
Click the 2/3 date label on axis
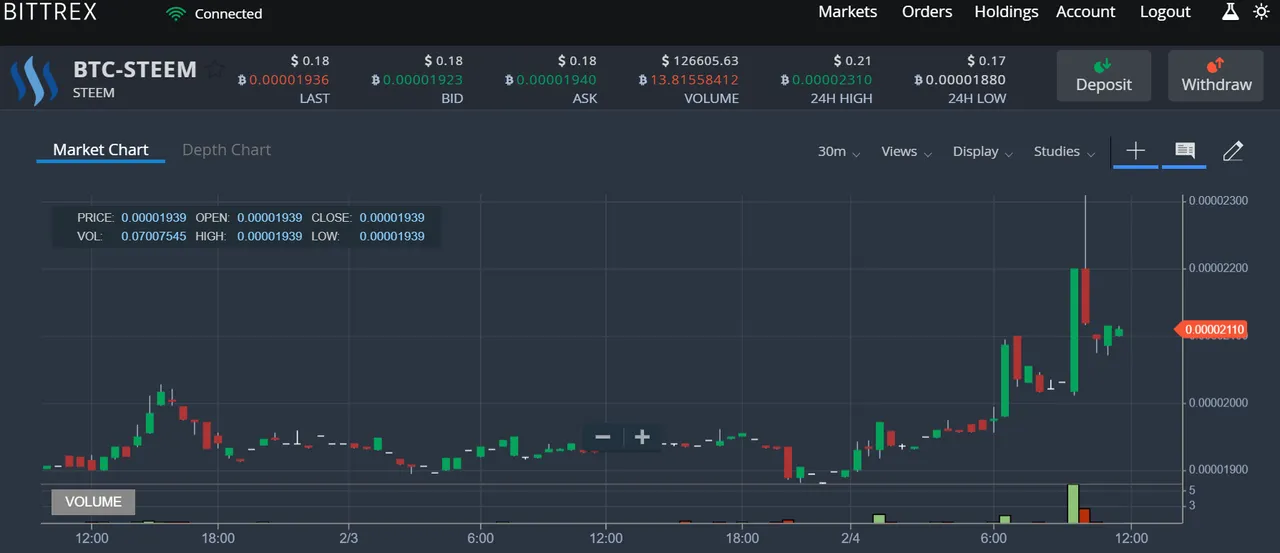click(349, 538)
